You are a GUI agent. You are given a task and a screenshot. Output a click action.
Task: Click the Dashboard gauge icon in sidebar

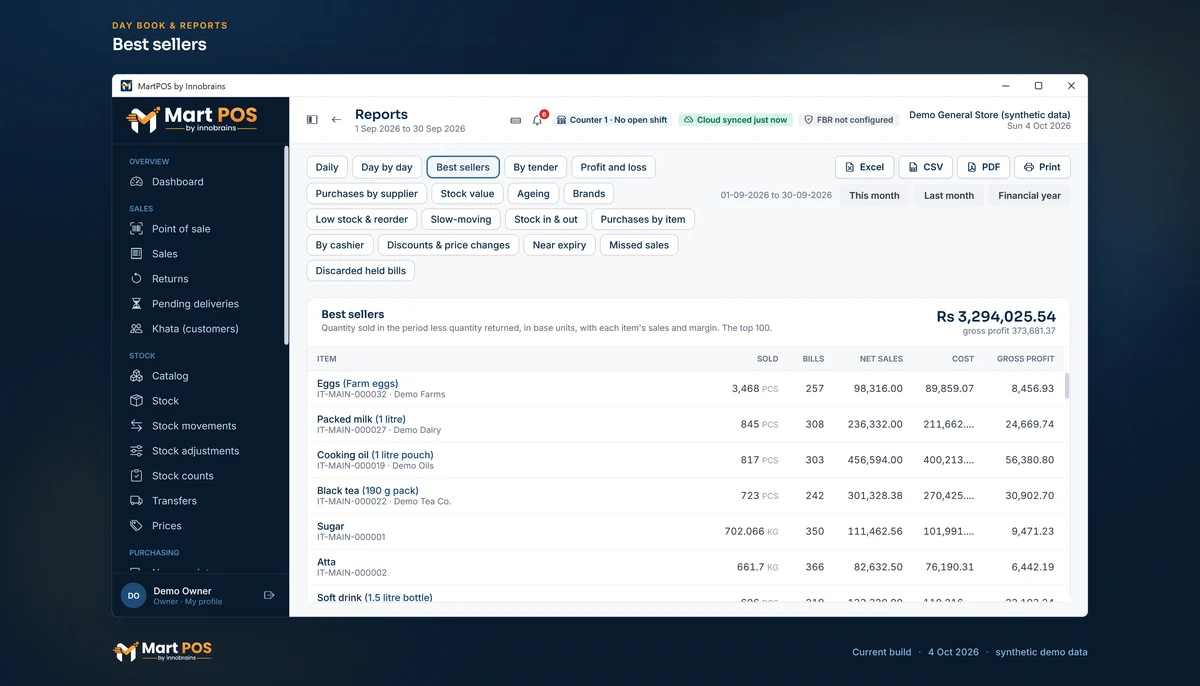pos(136,182)
